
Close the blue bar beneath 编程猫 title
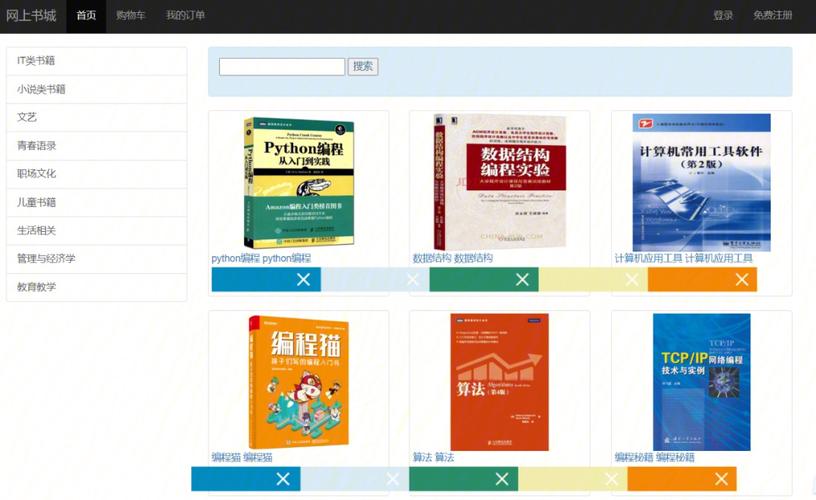click(283, 479)
